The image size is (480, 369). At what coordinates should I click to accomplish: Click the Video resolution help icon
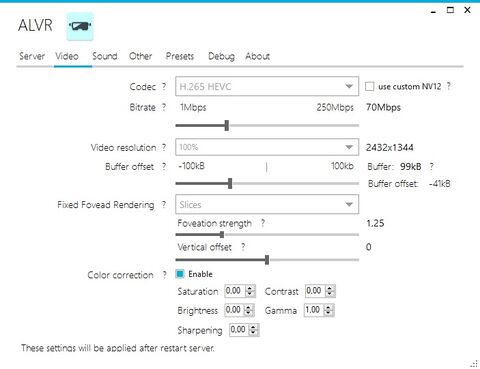click(x=164, y=147)
